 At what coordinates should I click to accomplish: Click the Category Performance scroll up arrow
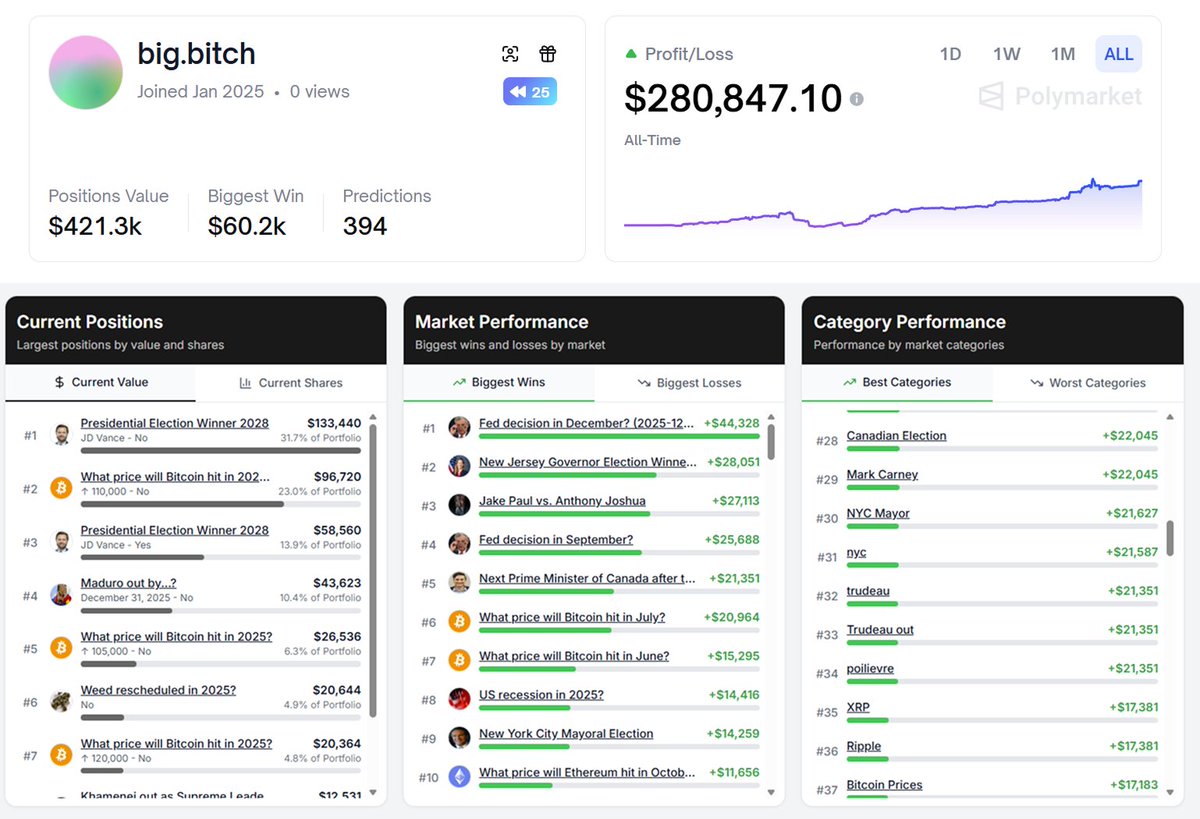click(x=1170, y=418)
